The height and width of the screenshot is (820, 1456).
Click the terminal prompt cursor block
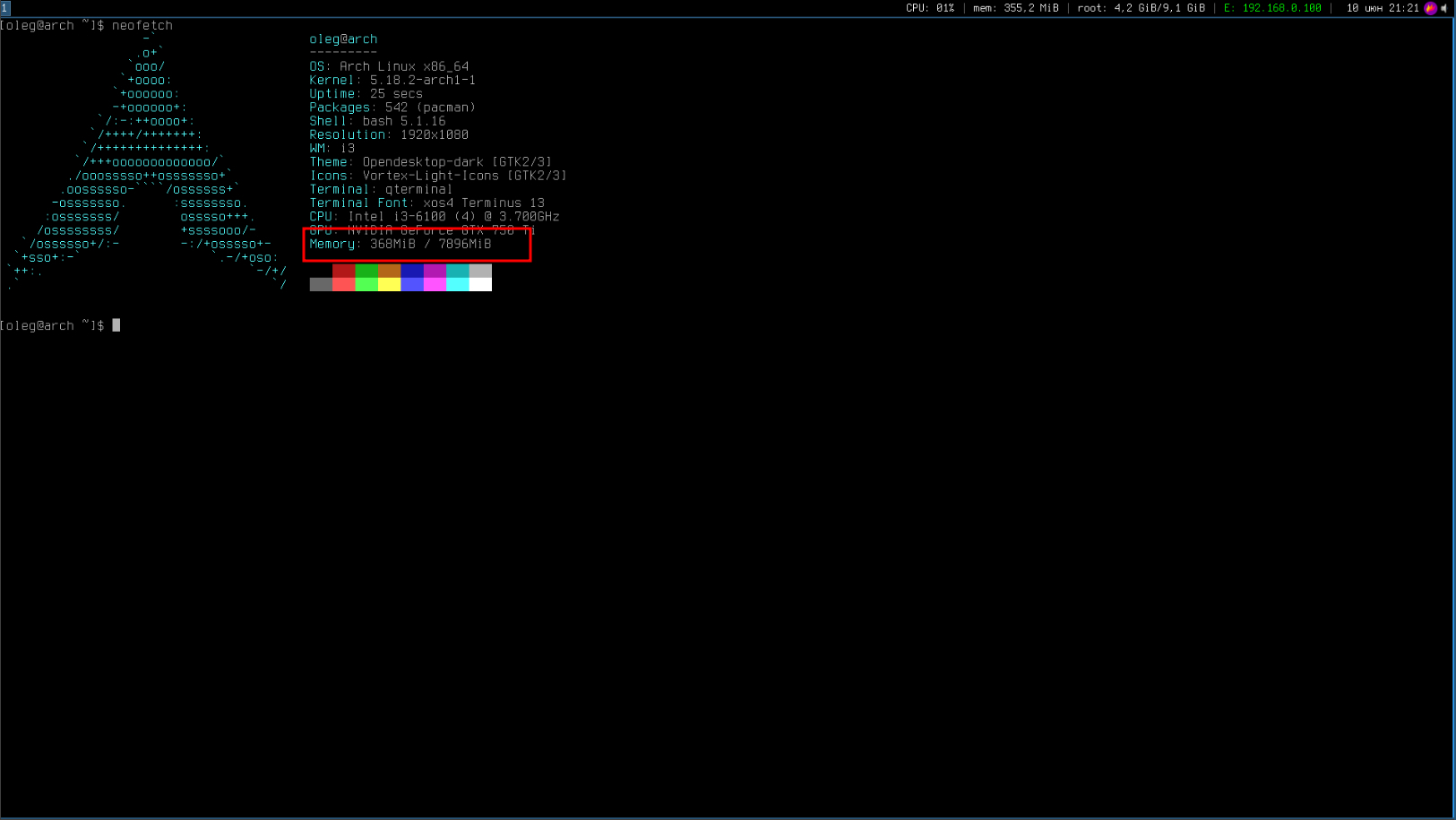pos(116,325)
